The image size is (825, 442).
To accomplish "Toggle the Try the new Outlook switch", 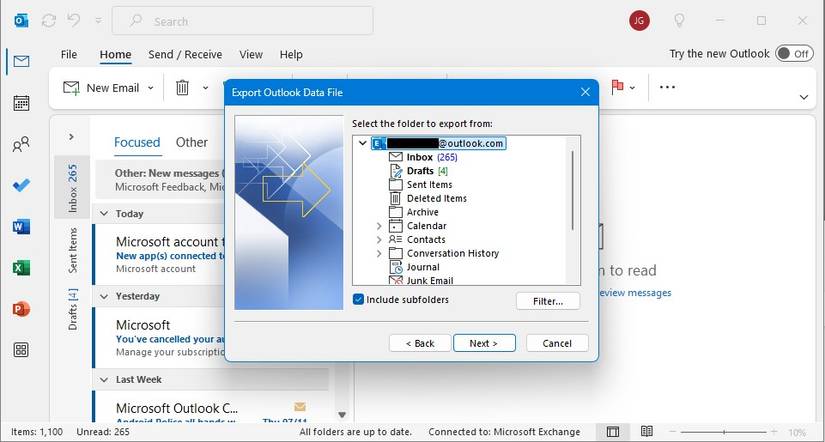I will click(794, 54).
